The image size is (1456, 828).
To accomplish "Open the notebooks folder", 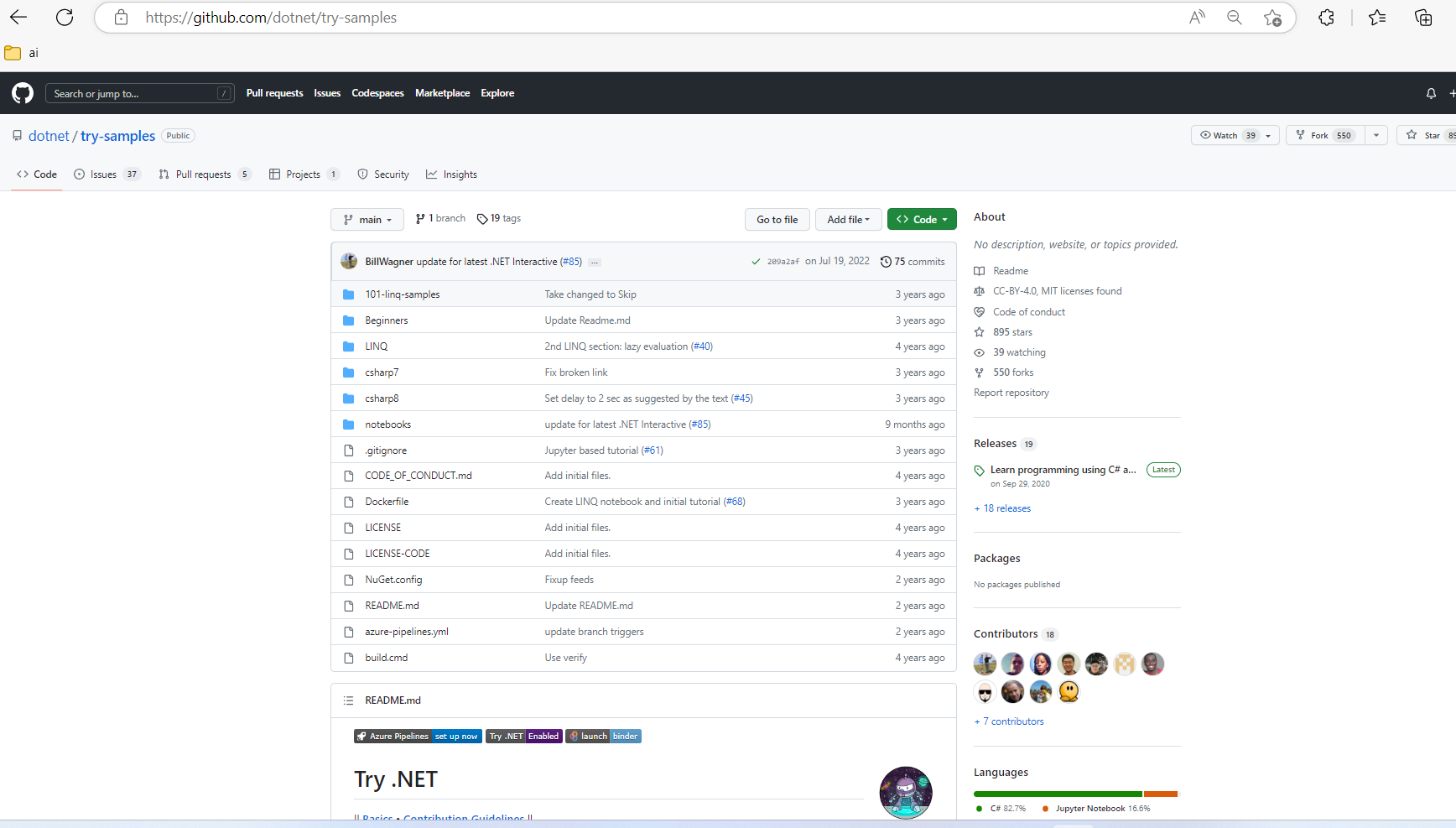I will point(388,424).
